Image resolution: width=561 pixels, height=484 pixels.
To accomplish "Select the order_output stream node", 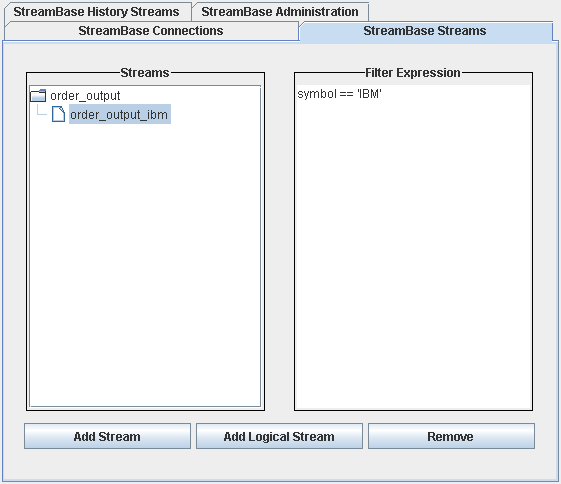I will tap(85, 96).
